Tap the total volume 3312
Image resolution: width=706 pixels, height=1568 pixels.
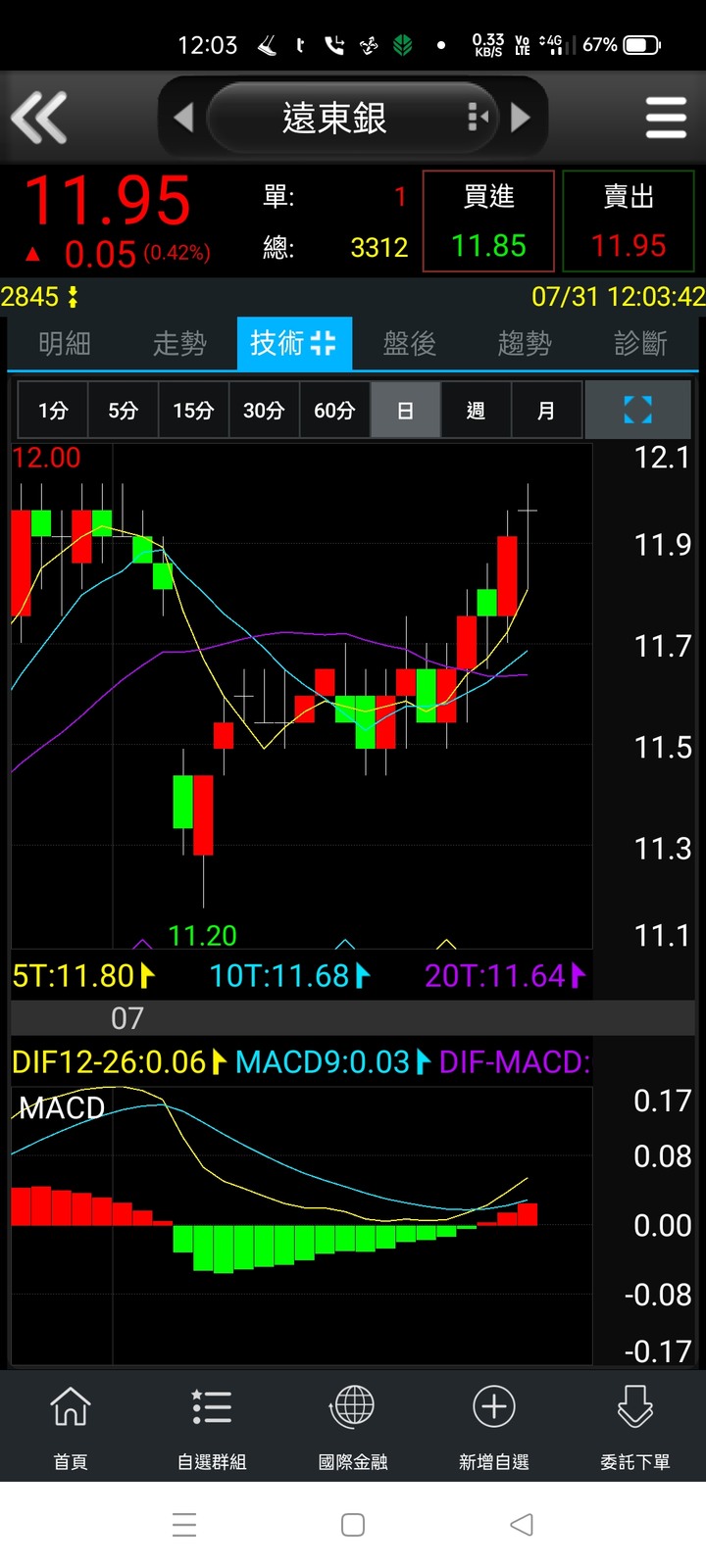(379, 247)
